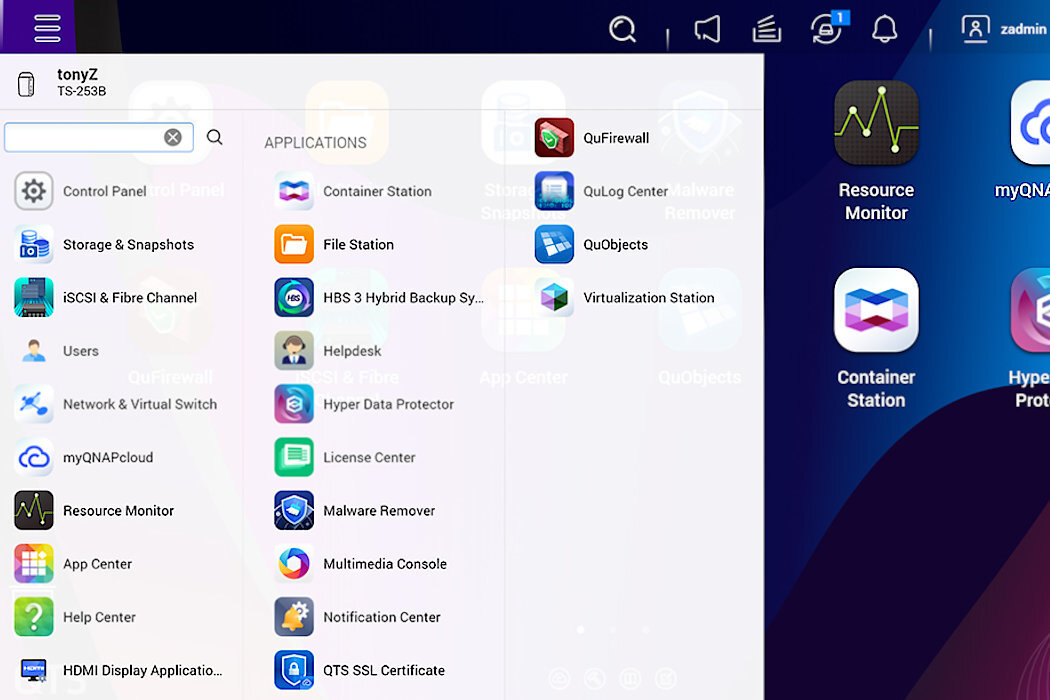Toggle the hamburger main menu button
Image resolution: width=1050 pixels, height=700 pixels.
click(x=47, y=28)
